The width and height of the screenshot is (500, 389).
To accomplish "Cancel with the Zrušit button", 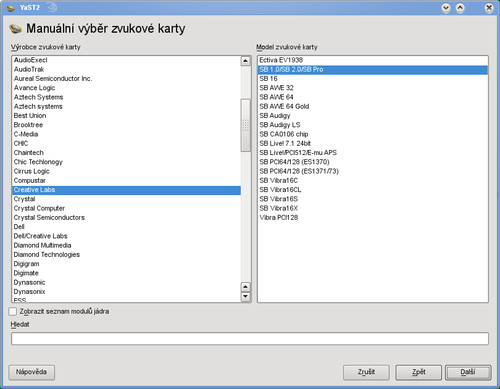I will coord(366,372).
